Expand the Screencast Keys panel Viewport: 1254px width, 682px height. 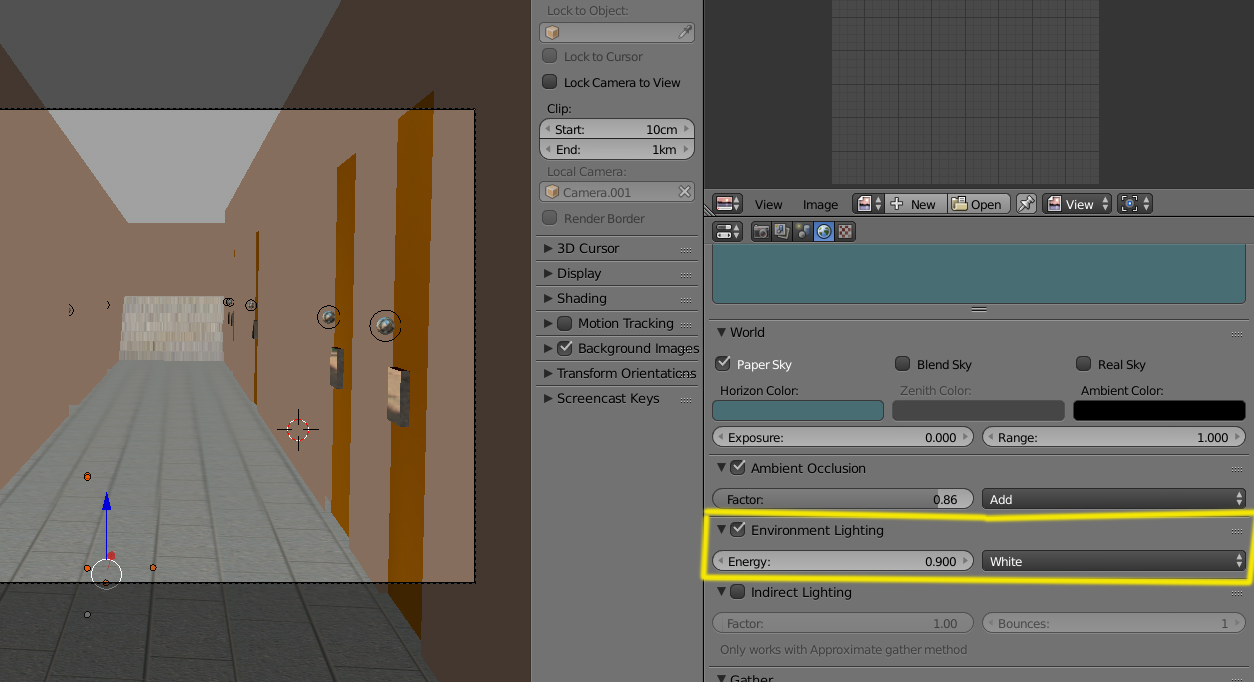coord(547,398)
